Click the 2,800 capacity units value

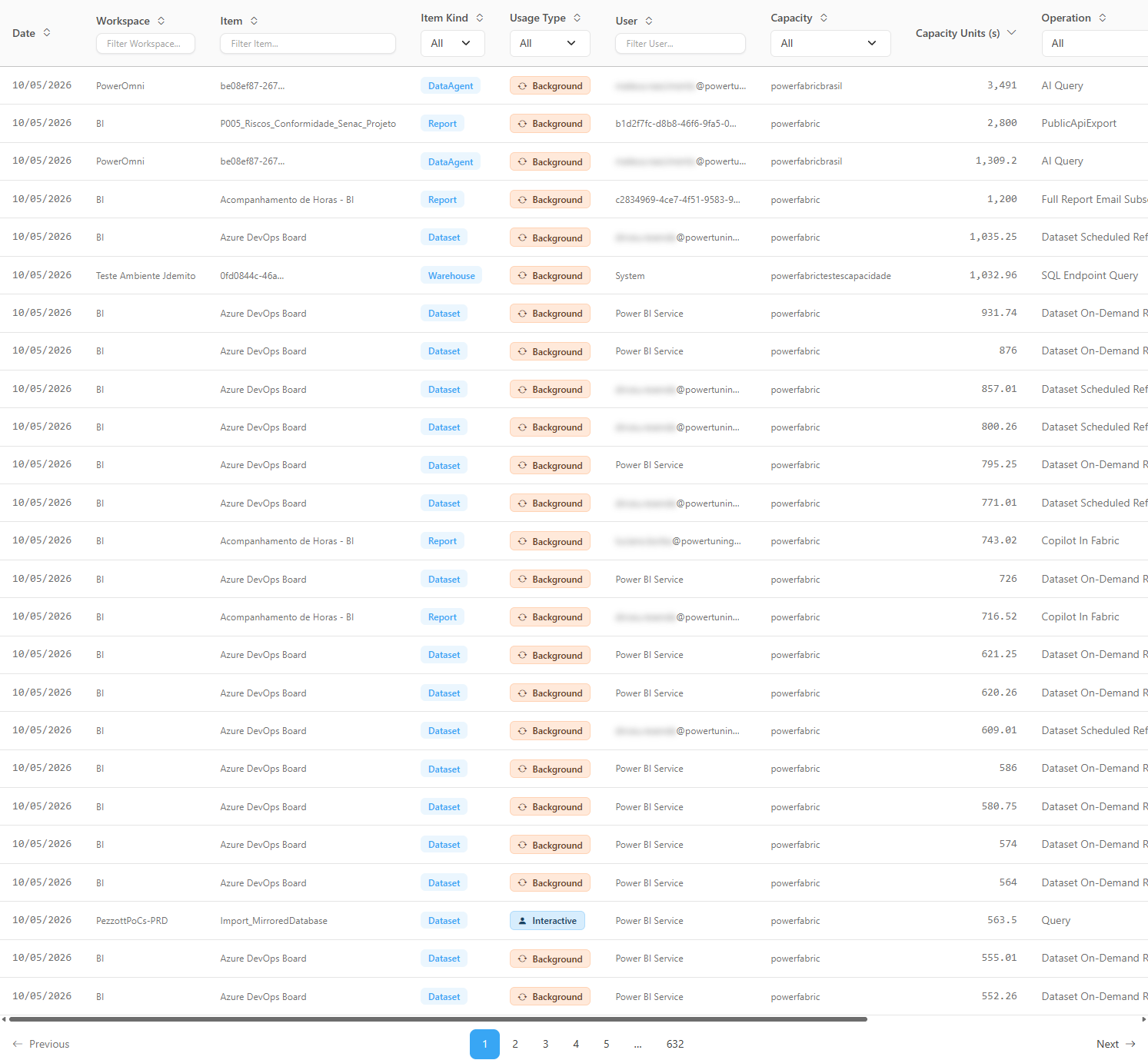tap(1002, 123)
